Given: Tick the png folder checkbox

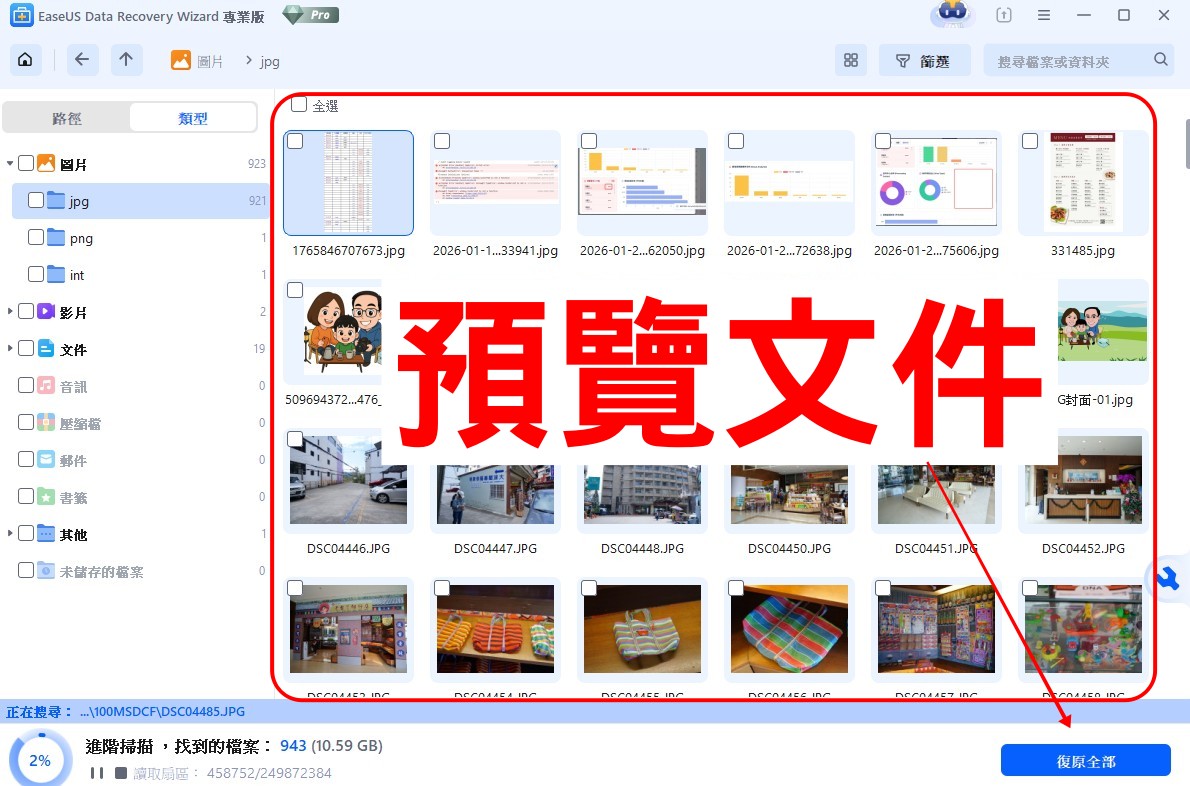Looking at the screenshot, I should click(36, 237).
